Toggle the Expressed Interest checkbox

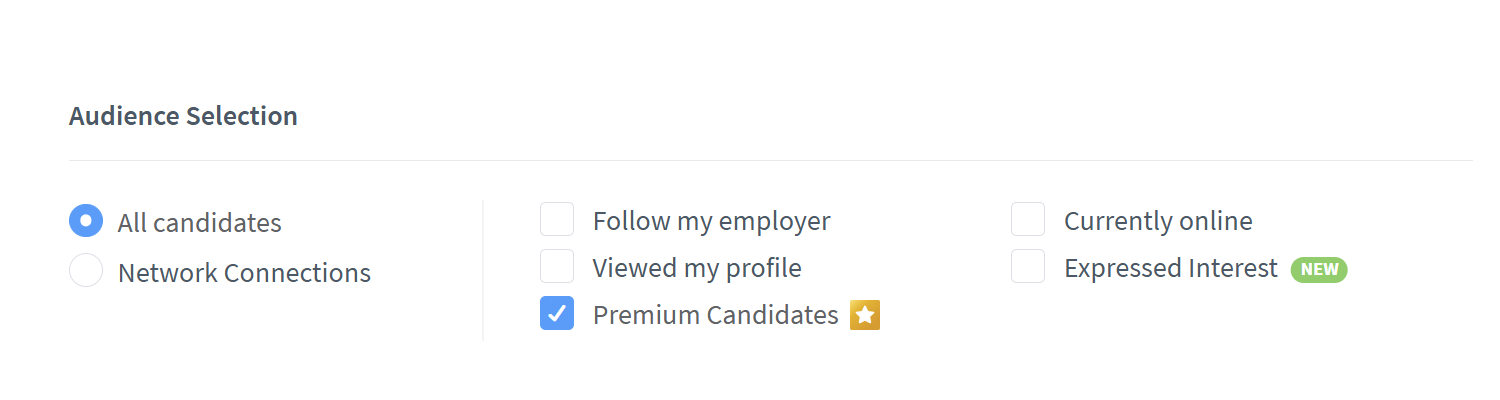[x=1028, y=266]
